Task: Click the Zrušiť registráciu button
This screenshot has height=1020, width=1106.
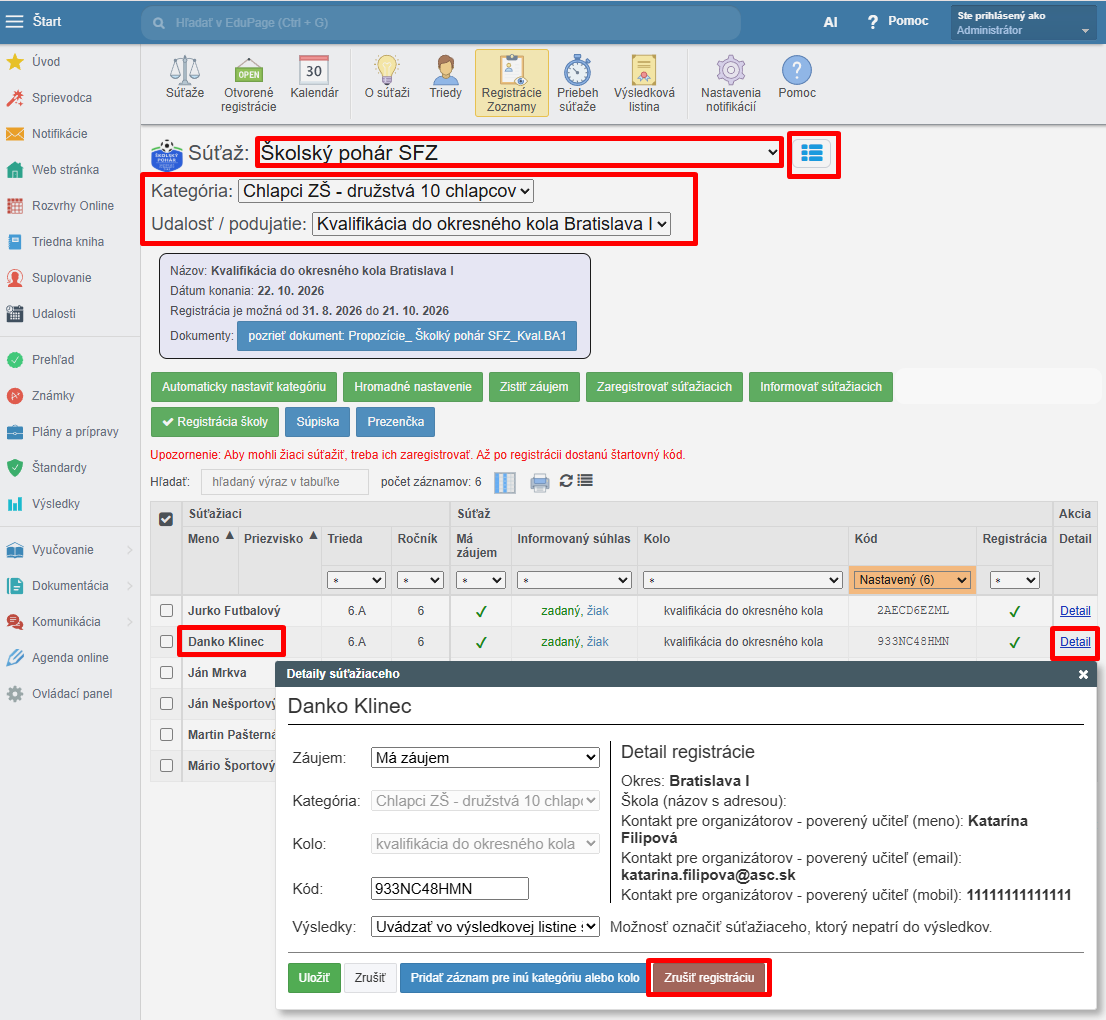Action: (x=709, y=978)
